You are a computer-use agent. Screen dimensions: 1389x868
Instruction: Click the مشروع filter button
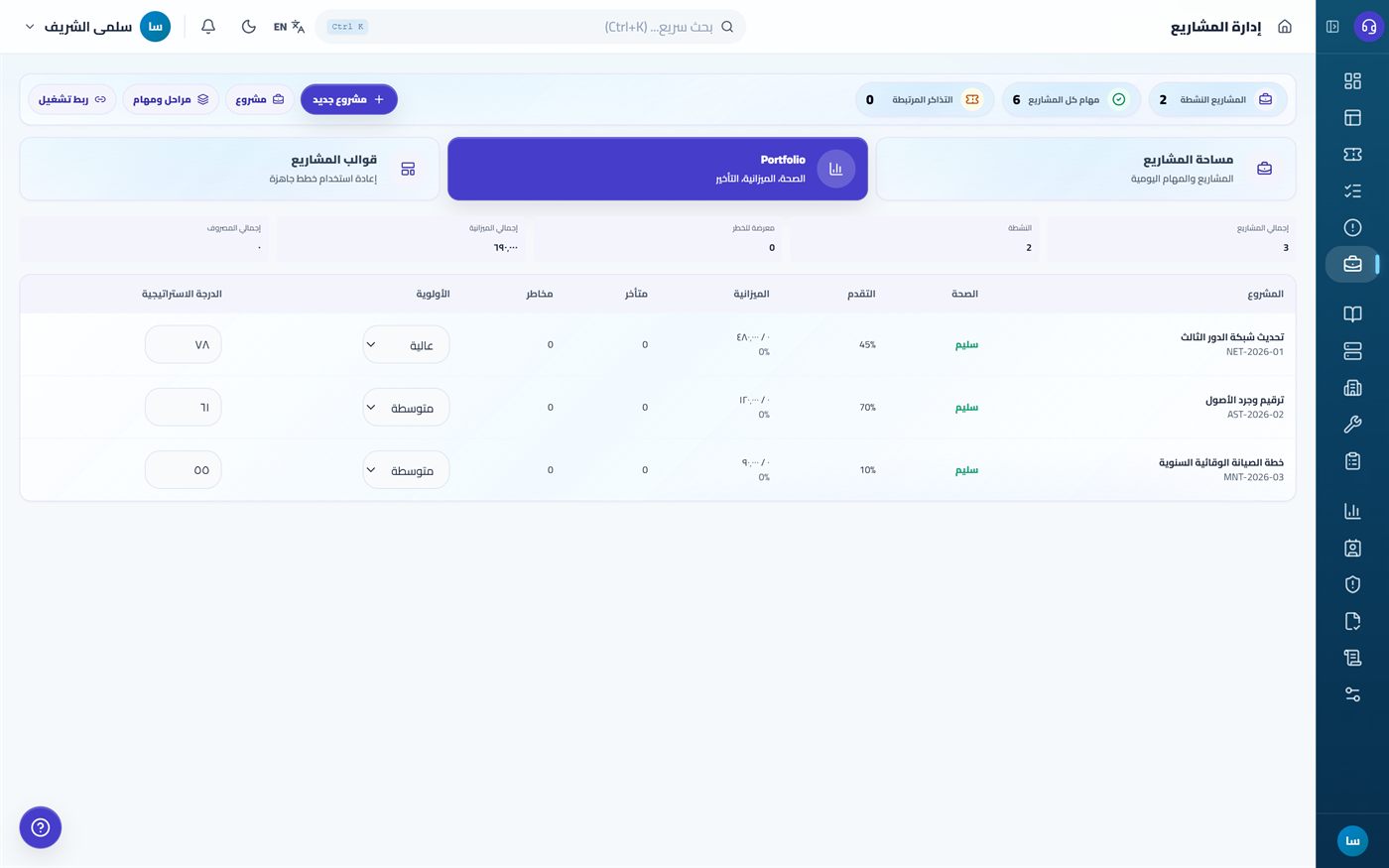point(260,99)
